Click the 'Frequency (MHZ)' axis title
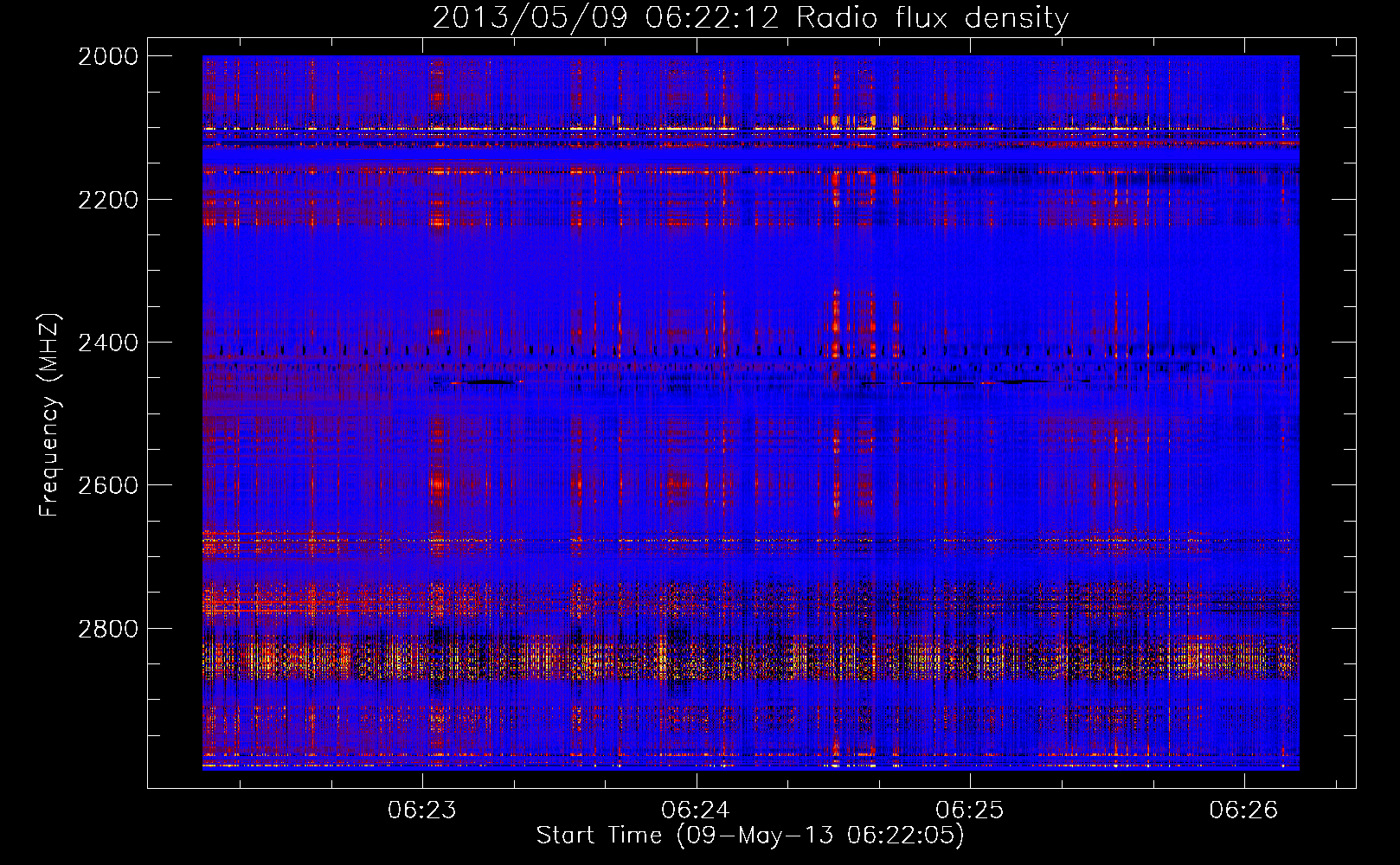 click(x=50, y=414)
